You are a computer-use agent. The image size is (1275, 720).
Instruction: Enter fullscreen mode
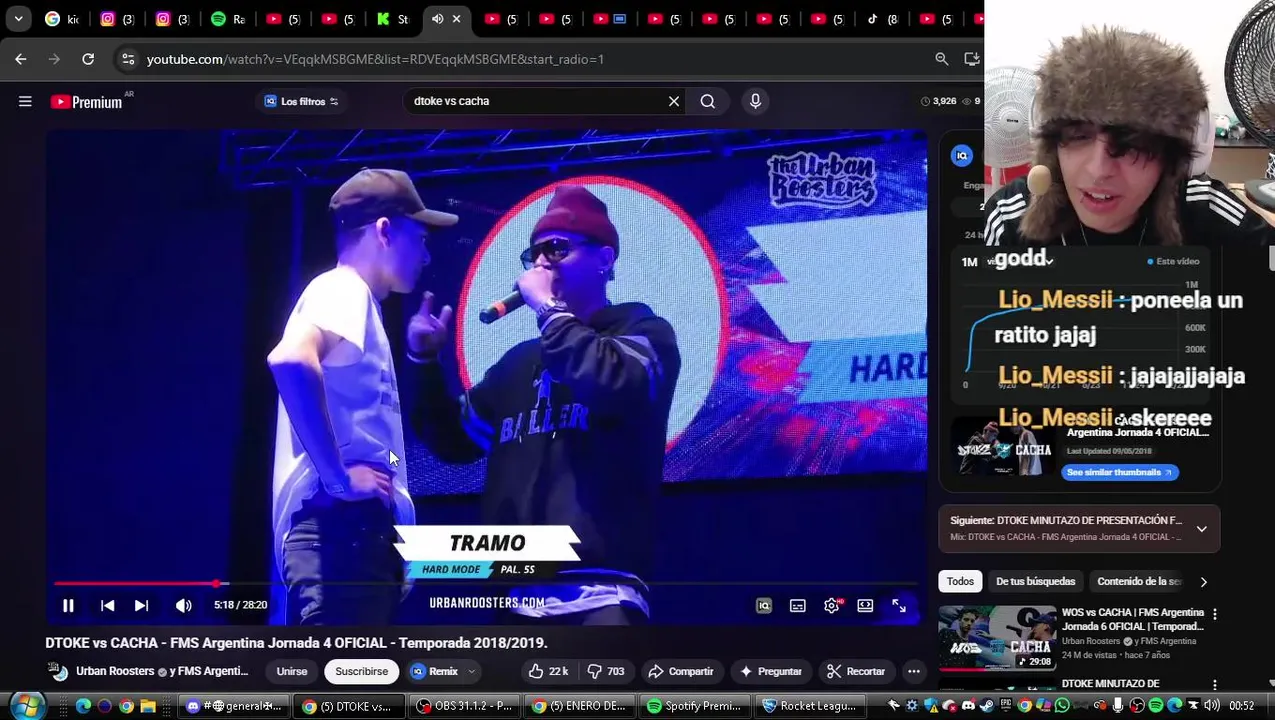click(899, 605)
